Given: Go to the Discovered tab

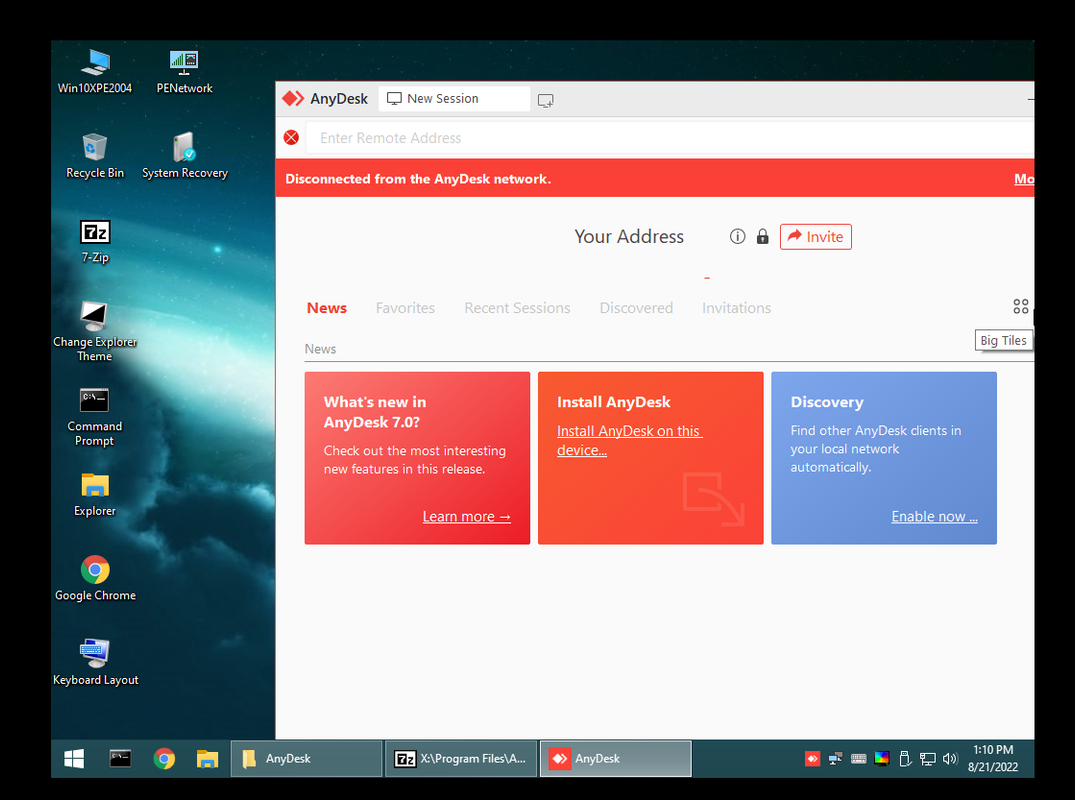Looking at the screenshot, I should pyautogui.click(x=636, y=308).
